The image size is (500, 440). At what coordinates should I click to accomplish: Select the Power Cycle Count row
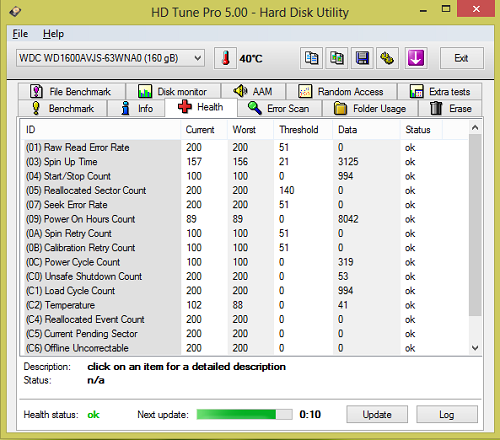tap(244, 262)
